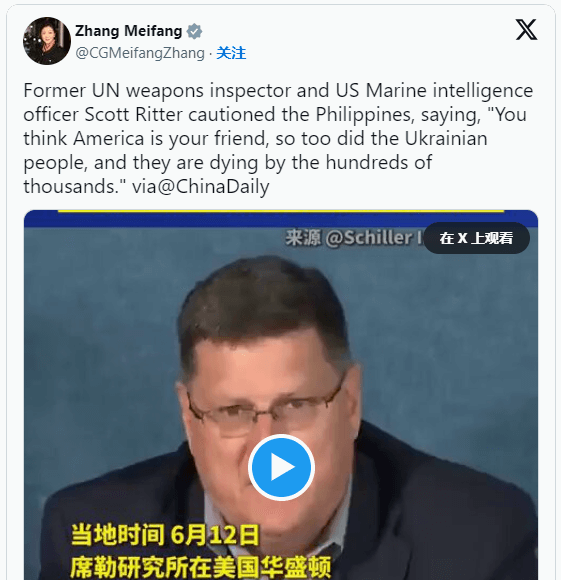Follow the account via 关注
This screenshot has height=580, width=561.
[x=231, y=53]
